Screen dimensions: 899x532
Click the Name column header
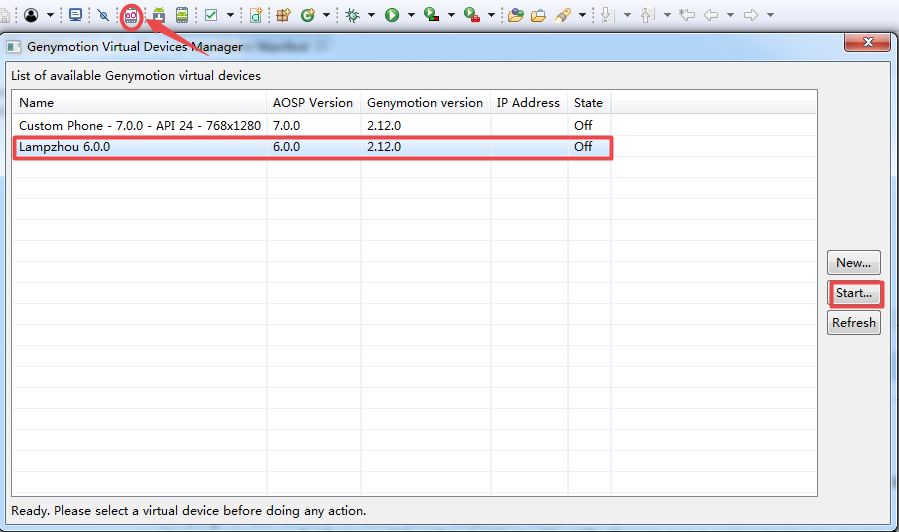(140, 103)
